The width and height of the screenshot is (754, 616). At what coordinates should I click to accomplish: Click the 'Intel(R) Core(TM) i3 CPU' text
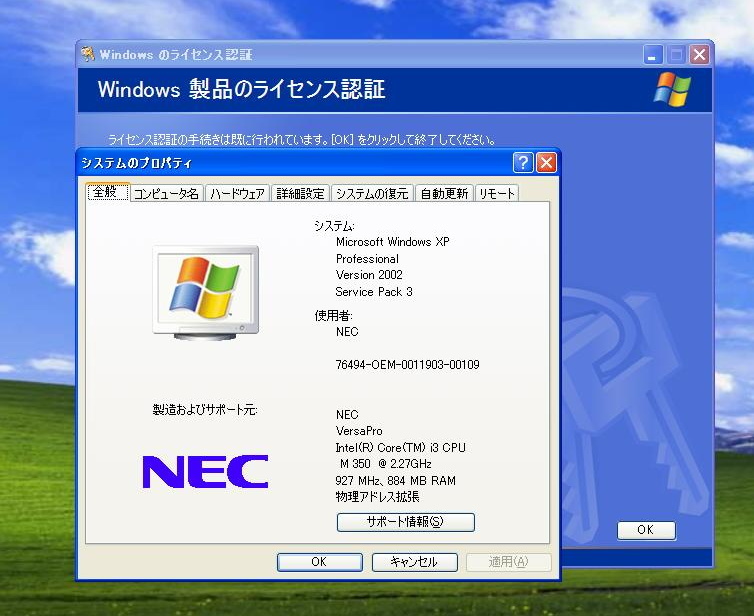[401, 448]
